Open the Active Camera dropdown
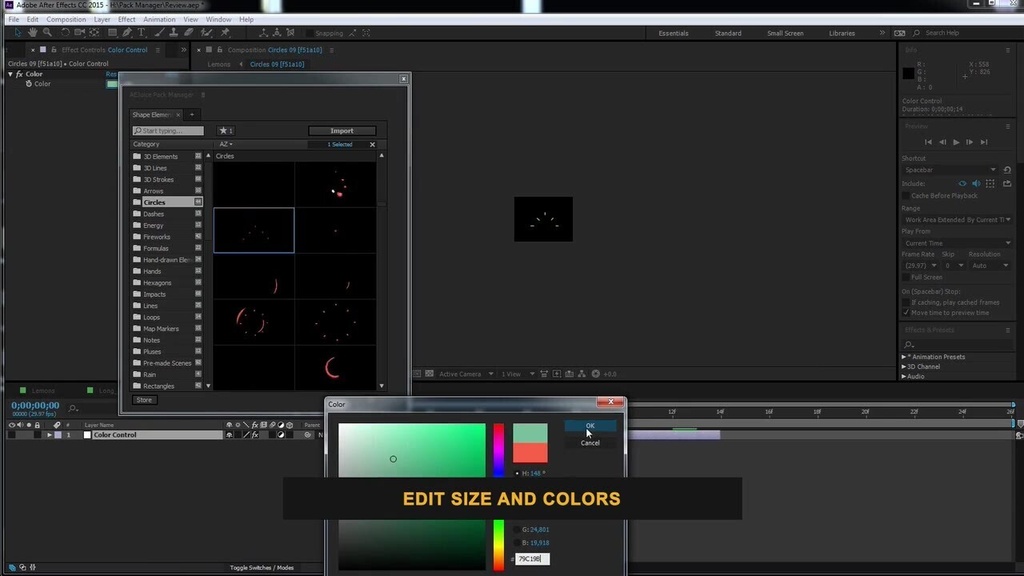Screen dimensions: 1024x576 [466, 374]
